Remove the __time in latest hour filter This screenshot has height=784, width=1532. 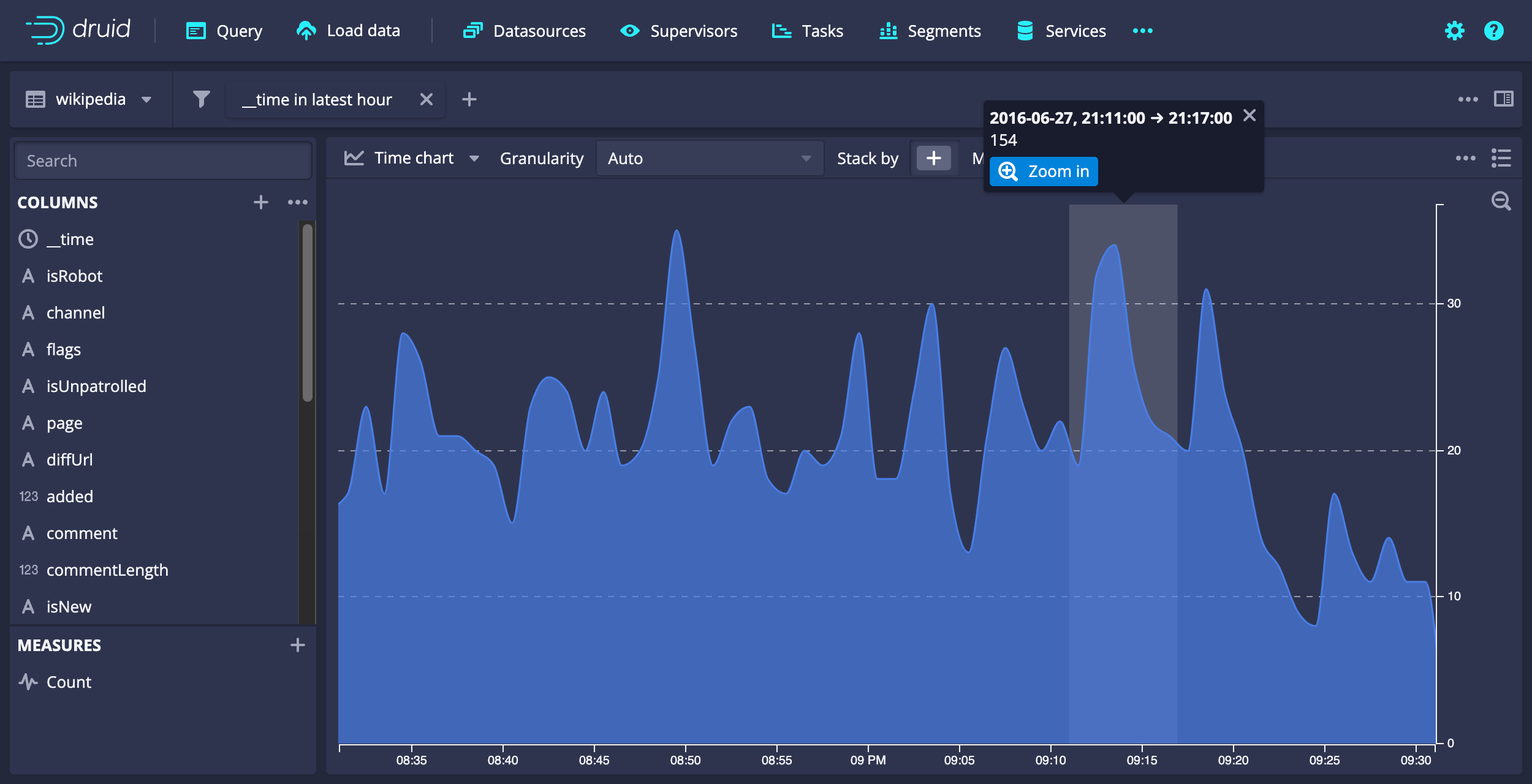click(x=427, y=99)
